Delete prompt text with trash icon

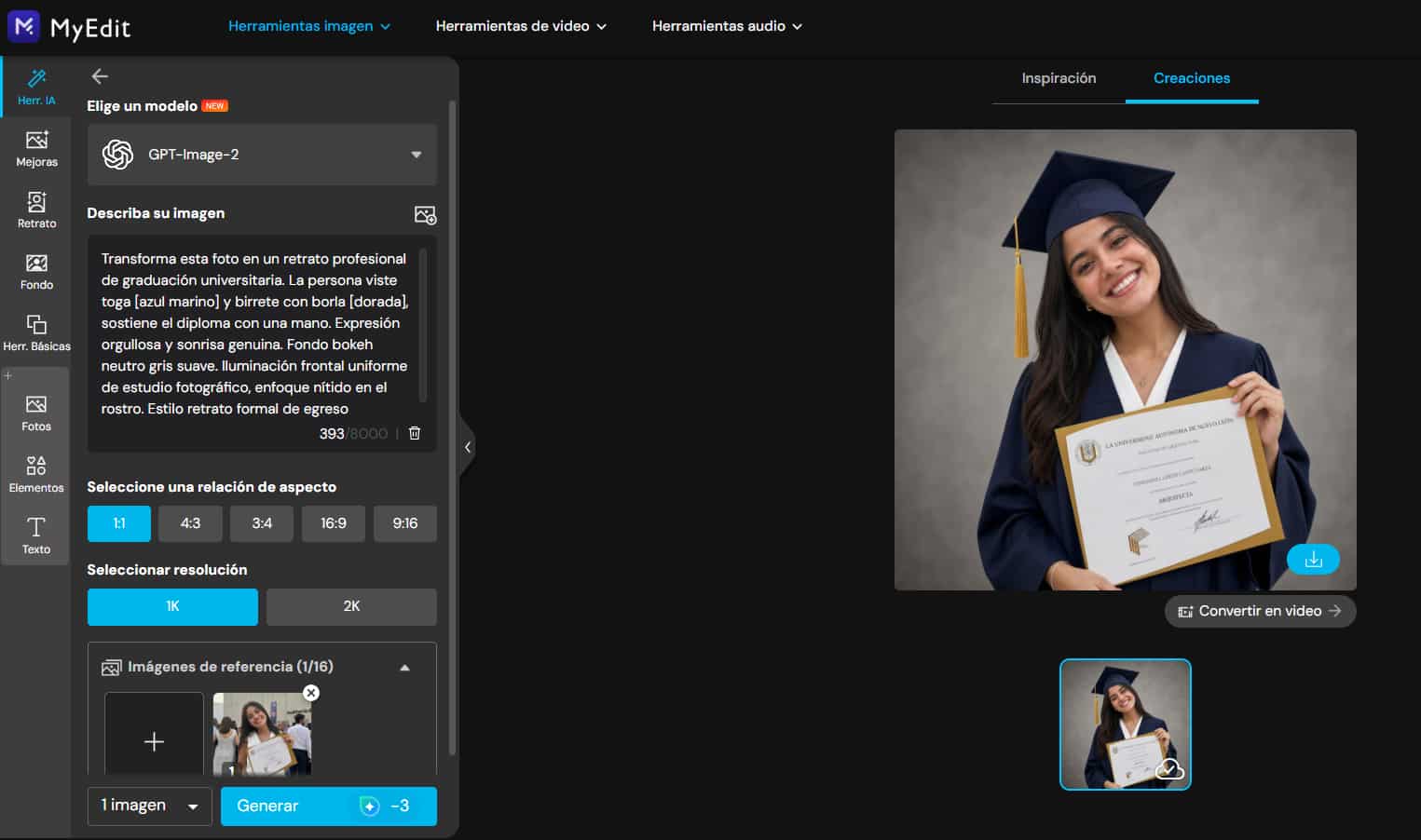[x=415, y=433]
